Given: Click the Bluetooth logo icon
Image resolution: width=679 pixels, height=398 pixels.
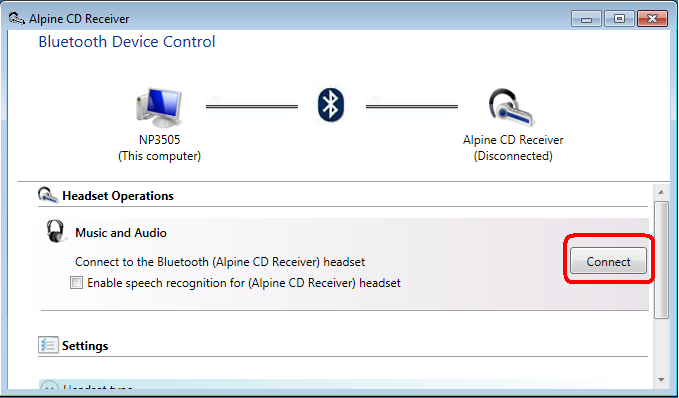Looking at the screenshot, I should click(331, 105).
